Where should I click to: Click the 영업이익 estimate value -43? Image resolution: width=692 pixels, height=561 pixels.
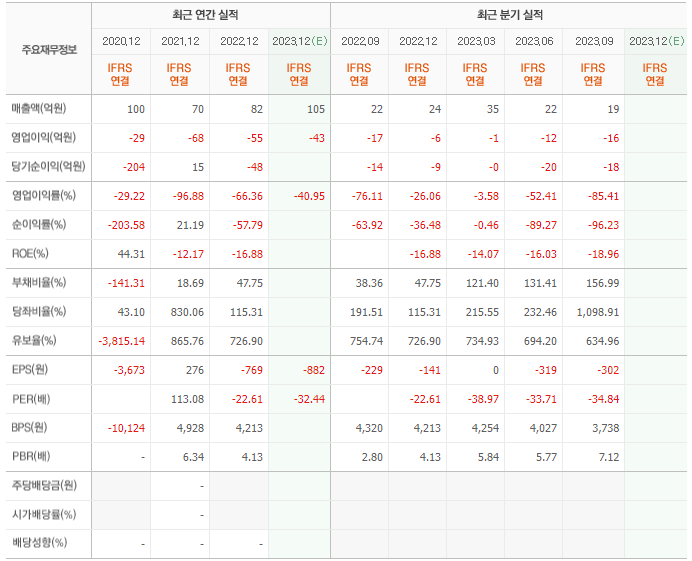[x=315, y=138]
